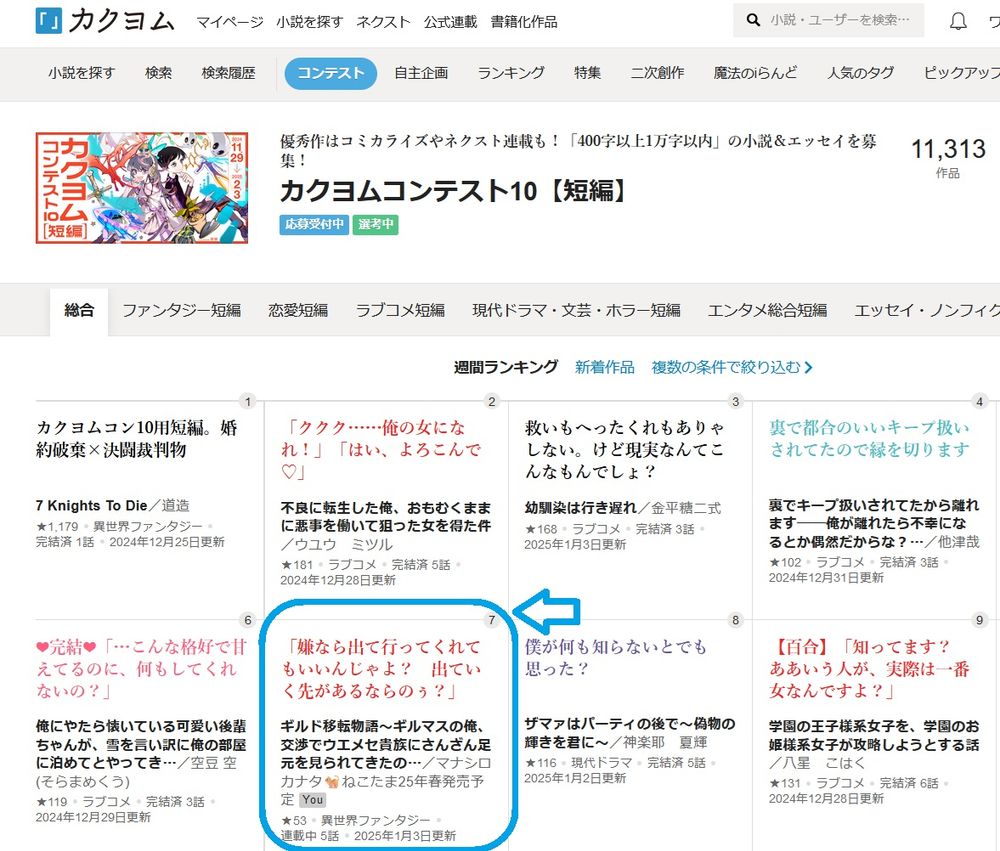1000x851 pixels.
Task: Switch to the 恋愛短編 tab
Action: (x=298, y=311)
